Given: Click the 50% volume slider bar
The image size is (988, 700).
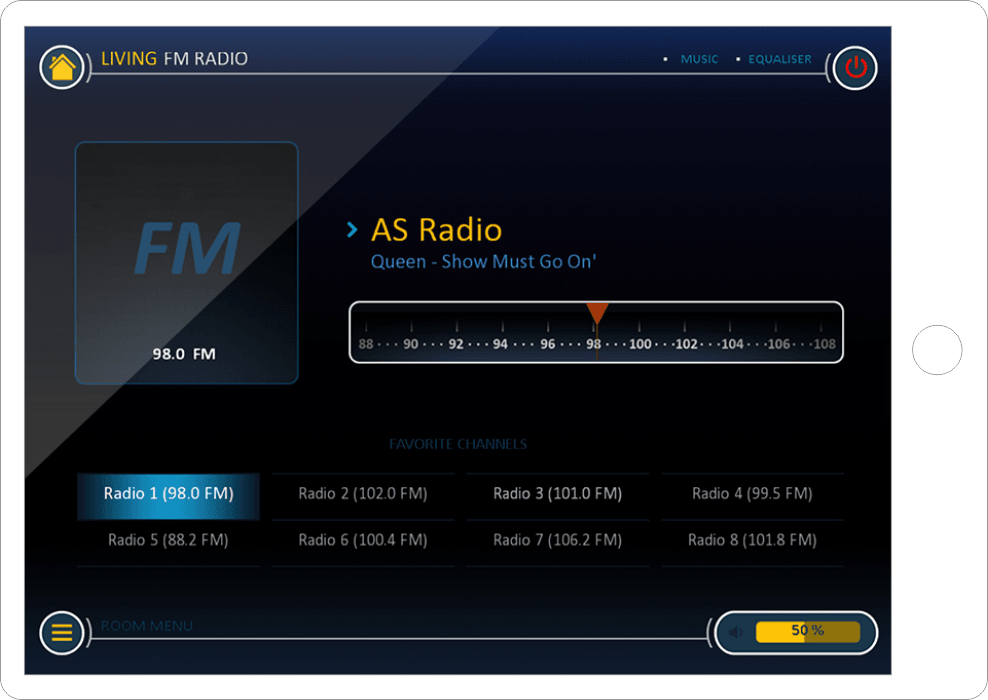Looking at the screenshot, I should (807, 631).
